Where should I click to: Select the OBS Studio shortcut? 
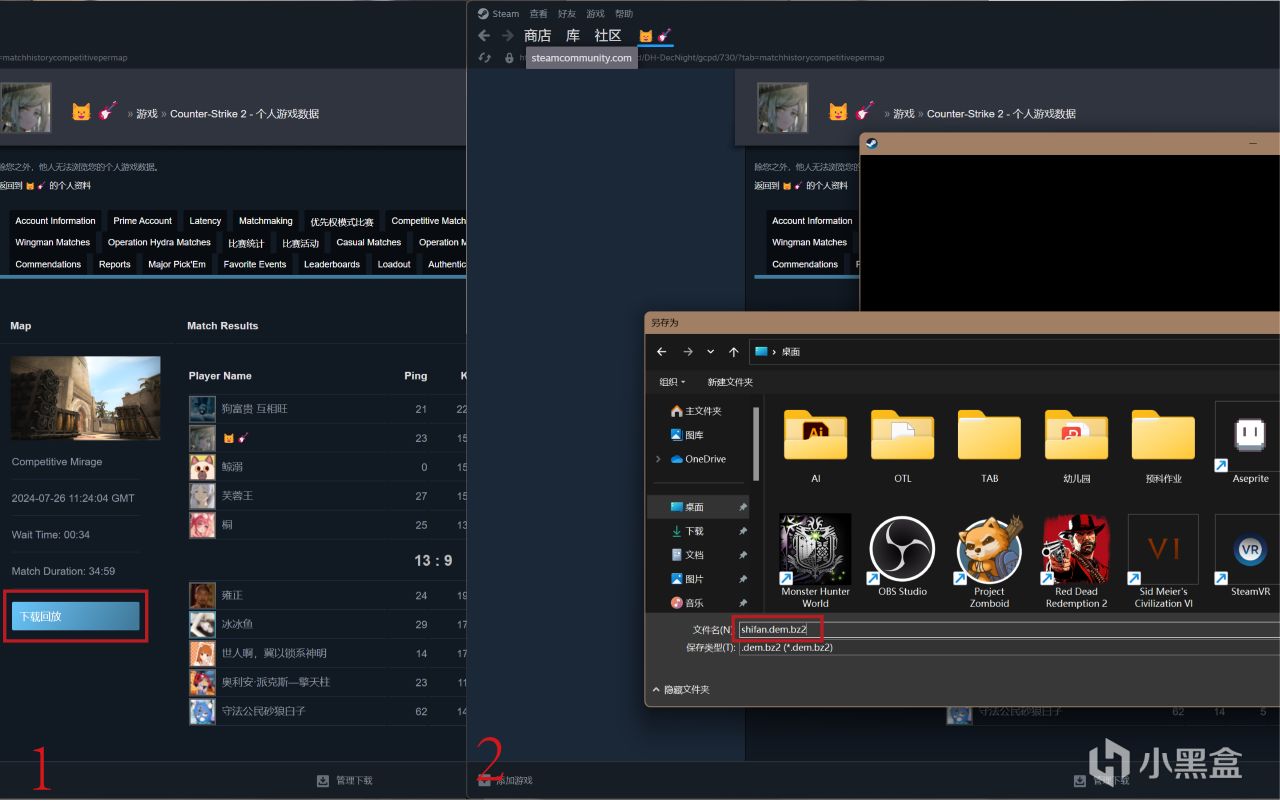(902, 556)
